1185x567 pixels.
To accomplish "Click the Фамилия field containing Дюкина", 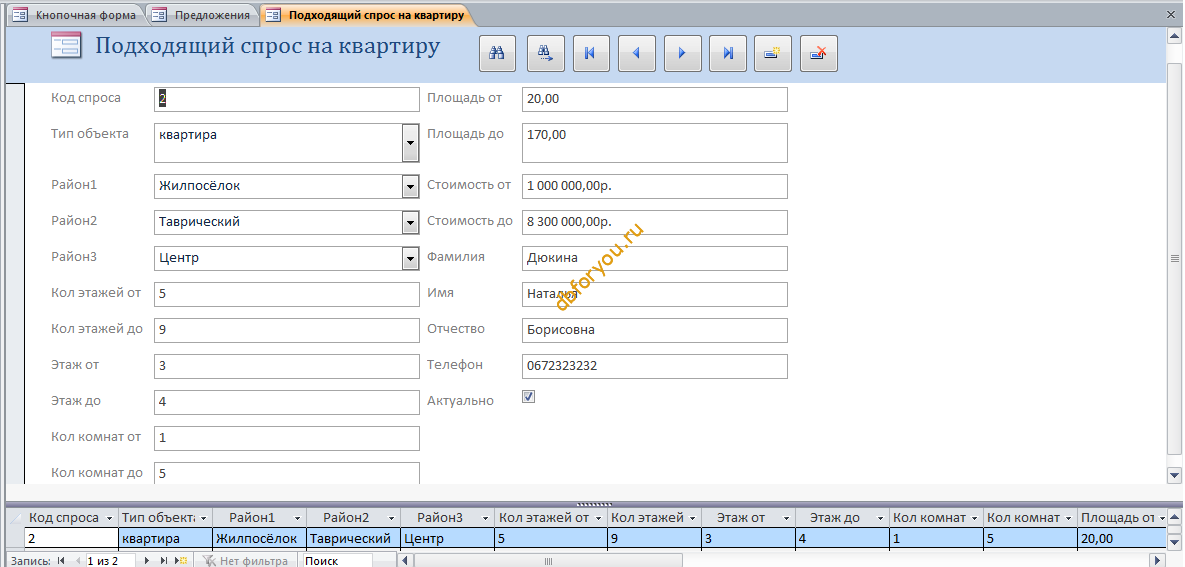I will [x=654, y=258].
